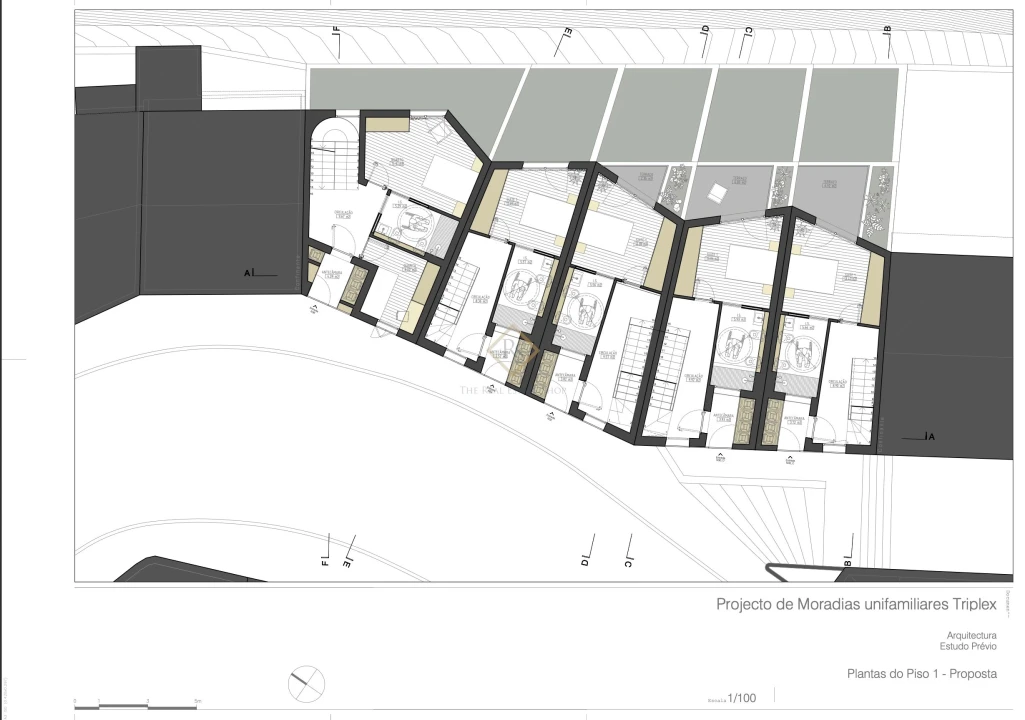This screenshot has height=720, width=1025.
Task: Select section marker A on the right side
Action: [x=929, y=437]
